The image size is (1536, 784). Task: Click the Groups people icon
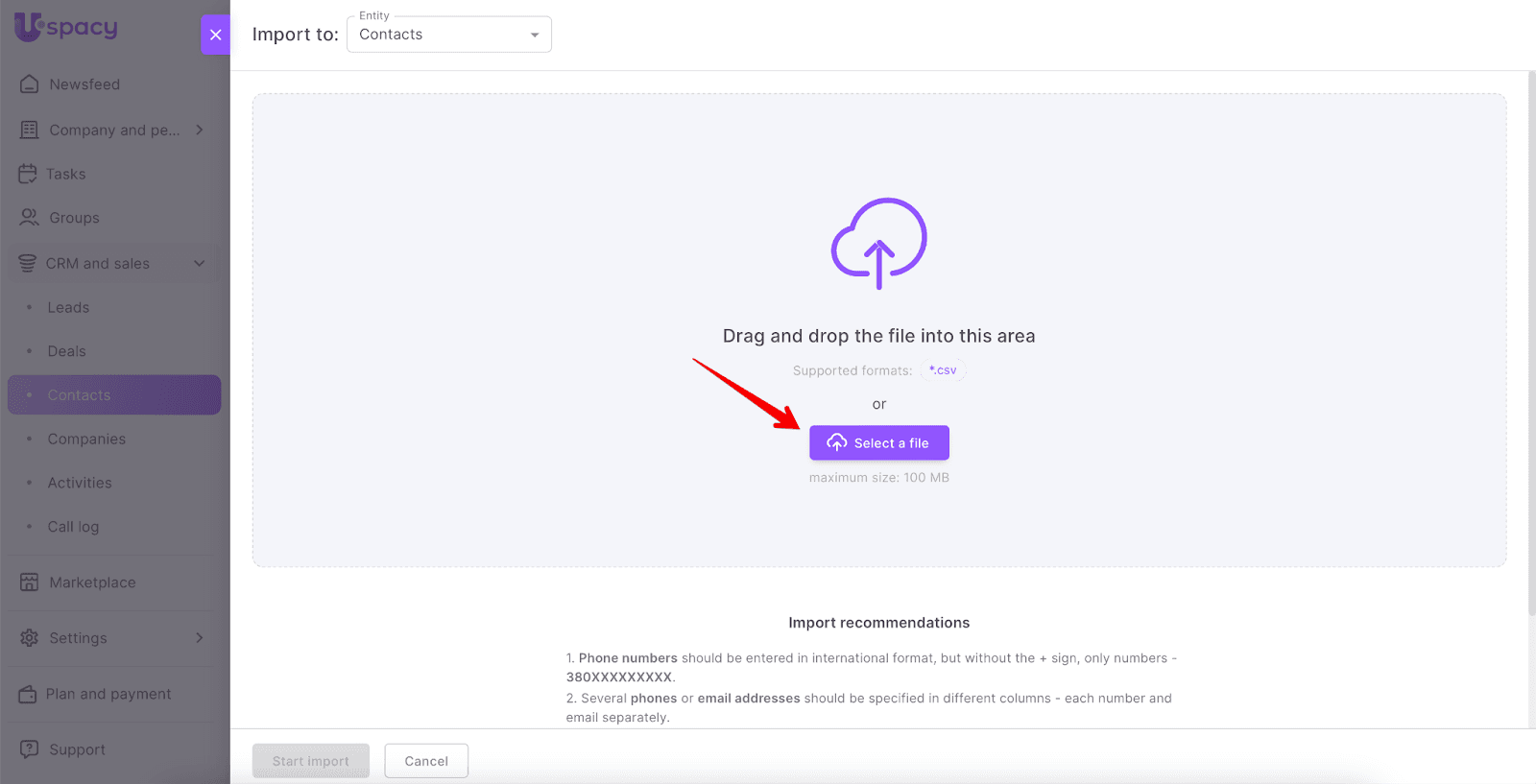pyautogui.click(x=30, y=218)
